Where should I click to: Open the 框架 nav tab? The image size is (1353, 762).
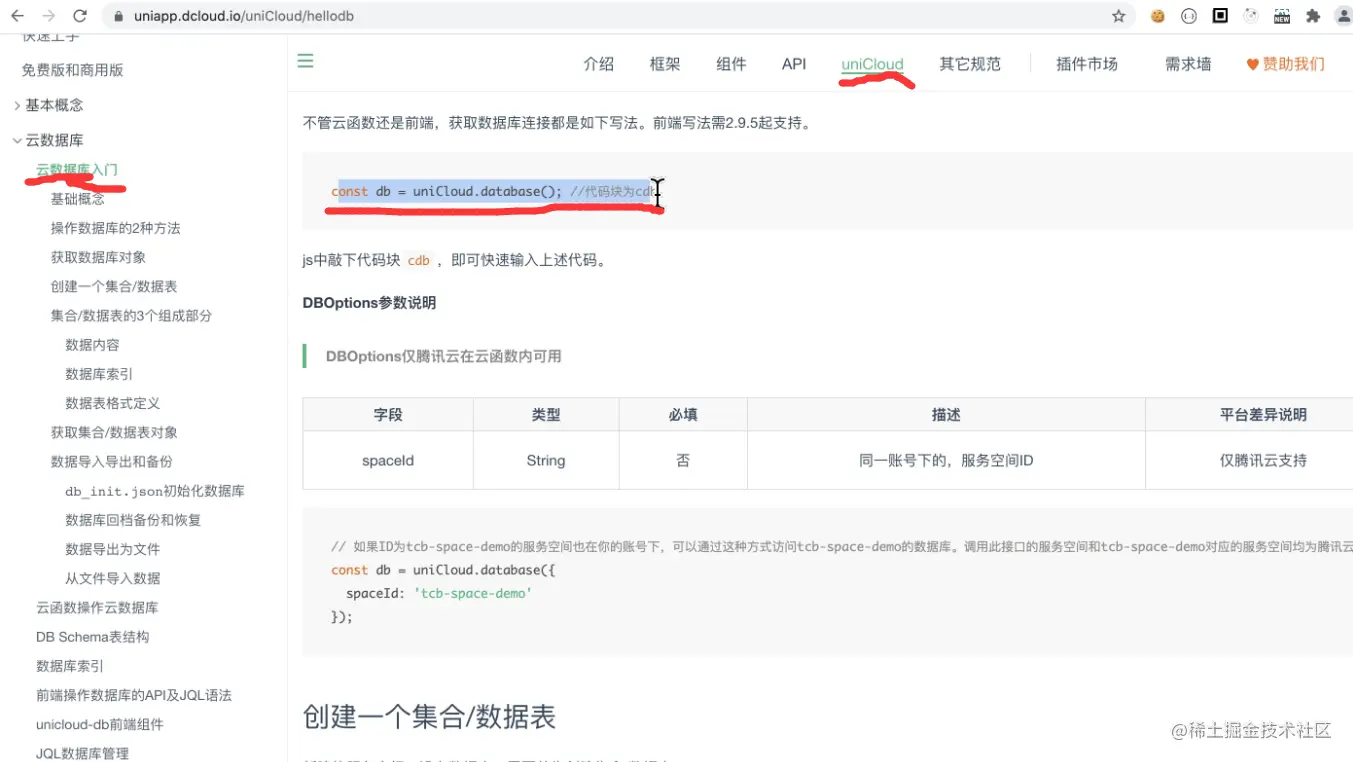click(665, 64)
